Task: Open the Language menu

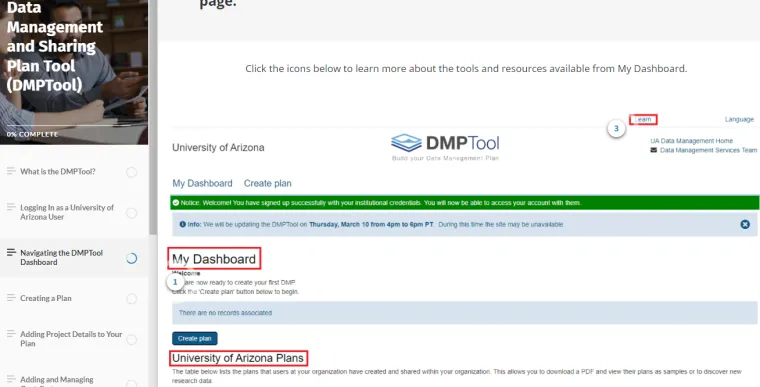Action: (739, 119)
